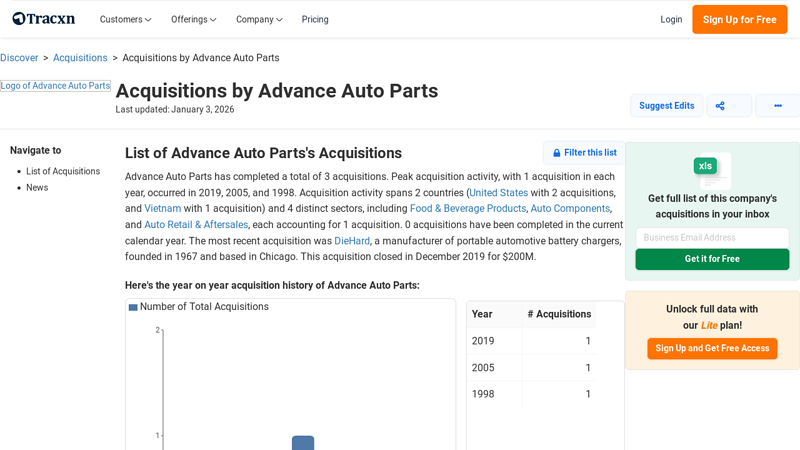800x450 pixels.
Task: Expand the Customers dropdown menu
Action: click(126, 19)
